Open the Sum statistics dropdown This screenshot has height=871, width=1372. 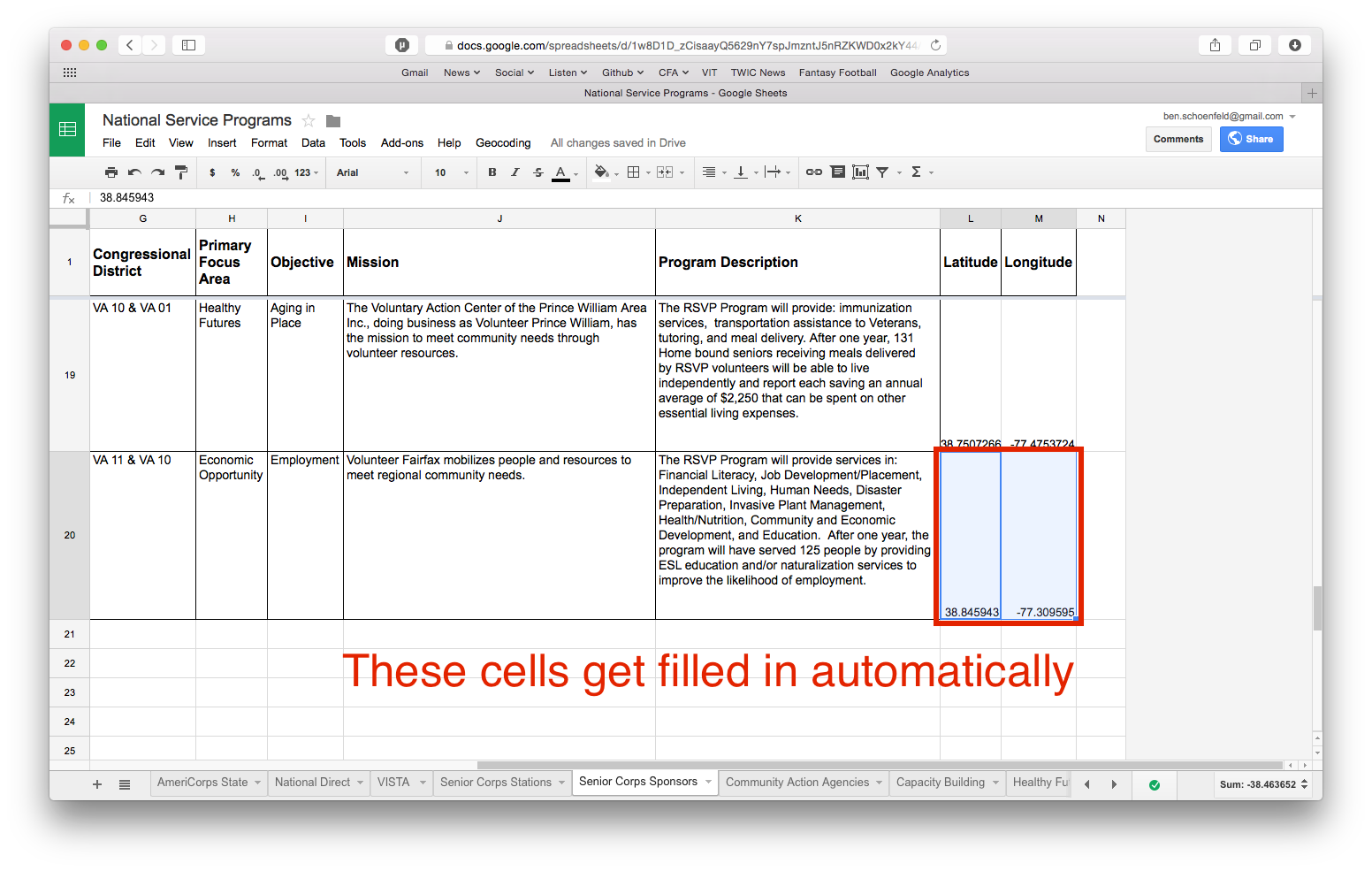(1263, 784)
